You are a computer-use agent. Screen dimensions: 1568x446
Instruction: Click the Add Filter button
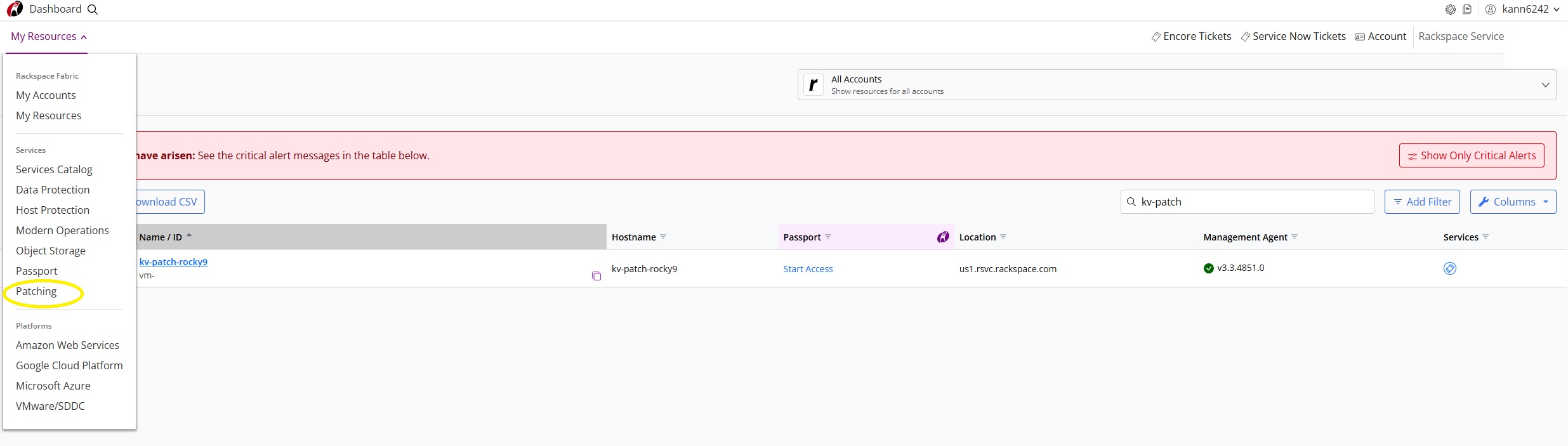[x=1422, y=202]
